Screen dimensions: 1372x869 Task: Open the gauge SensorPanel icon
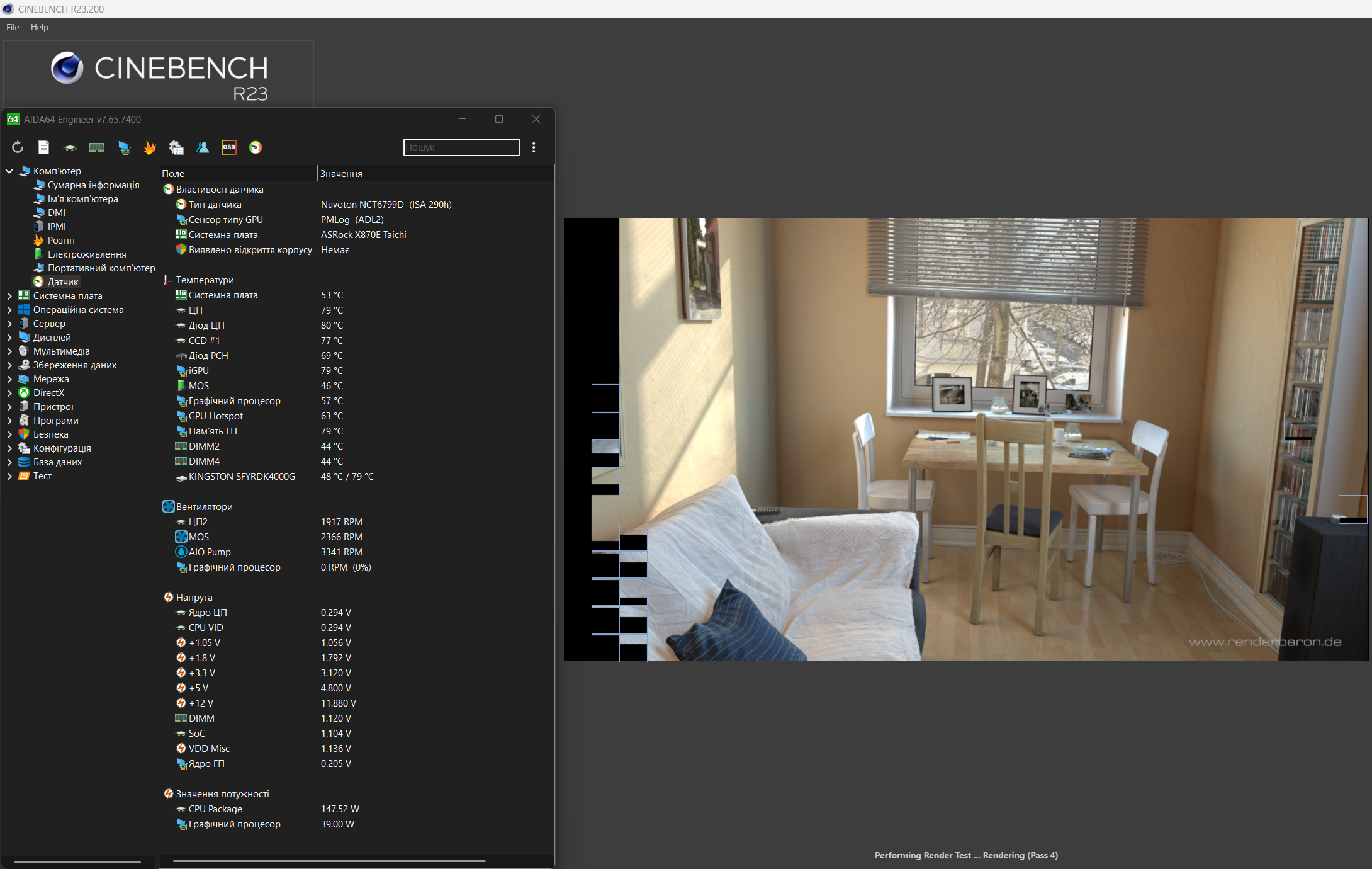[x=256, y=147]
